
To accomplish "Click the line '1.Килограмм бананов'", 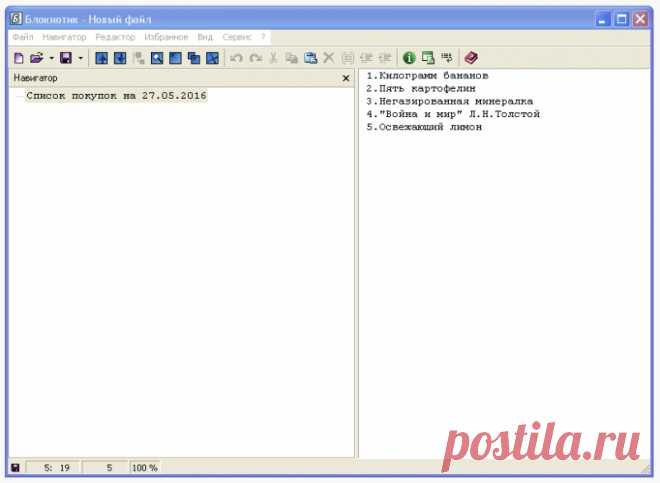I will tap(427, 76).
